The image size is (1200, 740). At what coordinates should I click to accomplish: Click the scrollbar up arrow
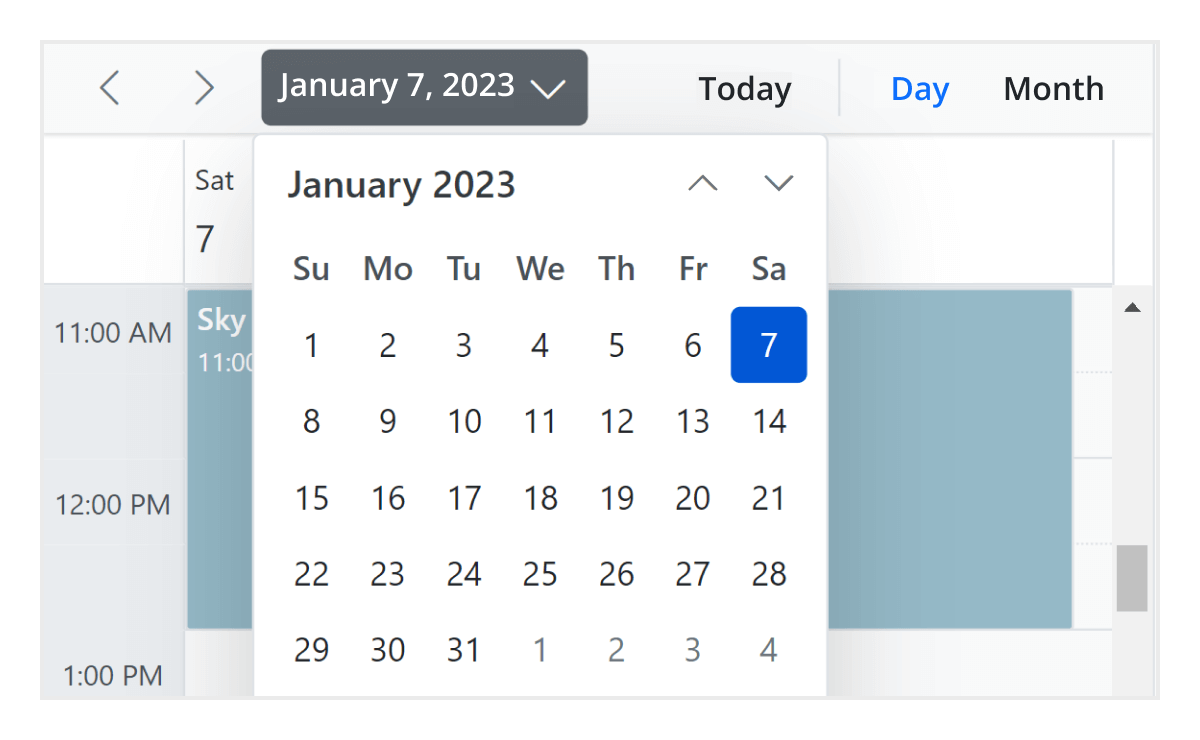[x=1132, y=306]
